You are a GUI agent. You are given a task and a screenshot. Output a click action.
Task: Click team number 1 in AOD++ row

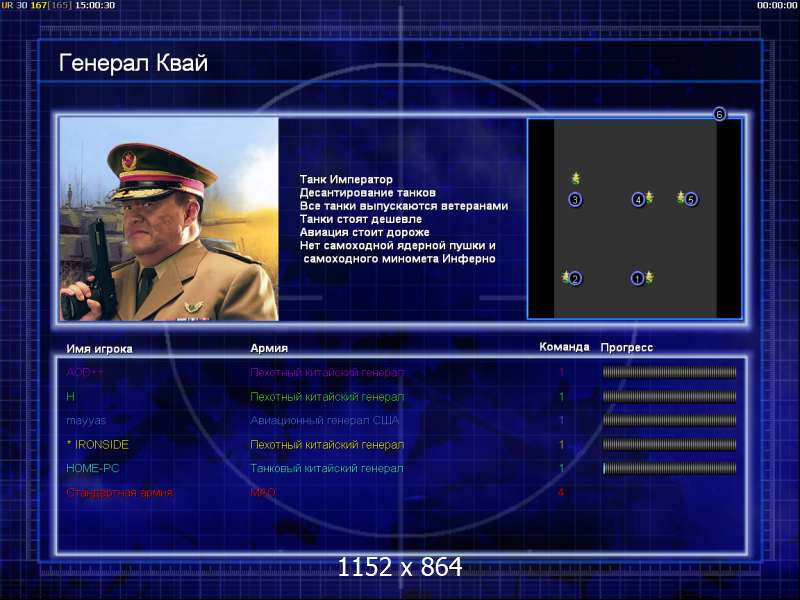click(562, 372)
